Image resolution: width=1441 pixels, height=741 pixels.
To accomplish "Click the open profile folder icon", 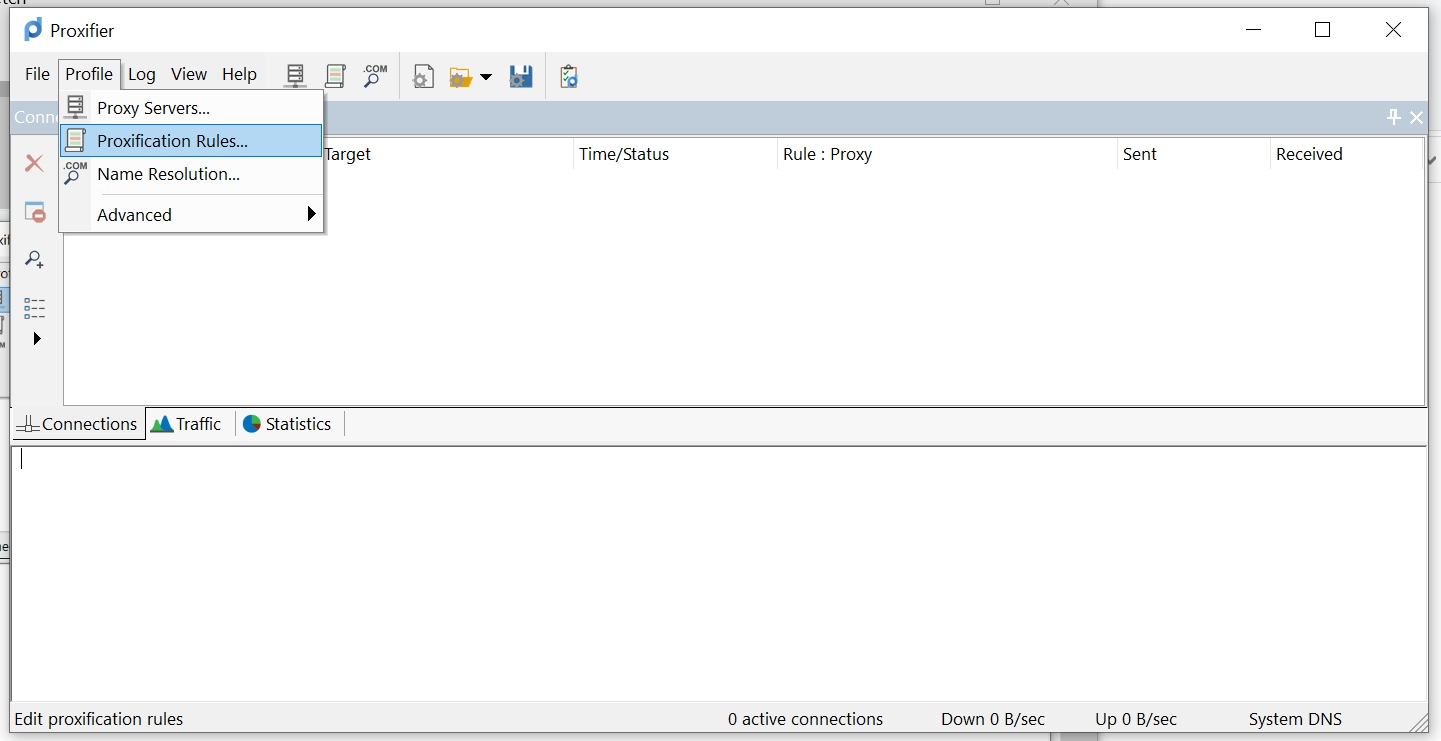I will click(460, 77).
